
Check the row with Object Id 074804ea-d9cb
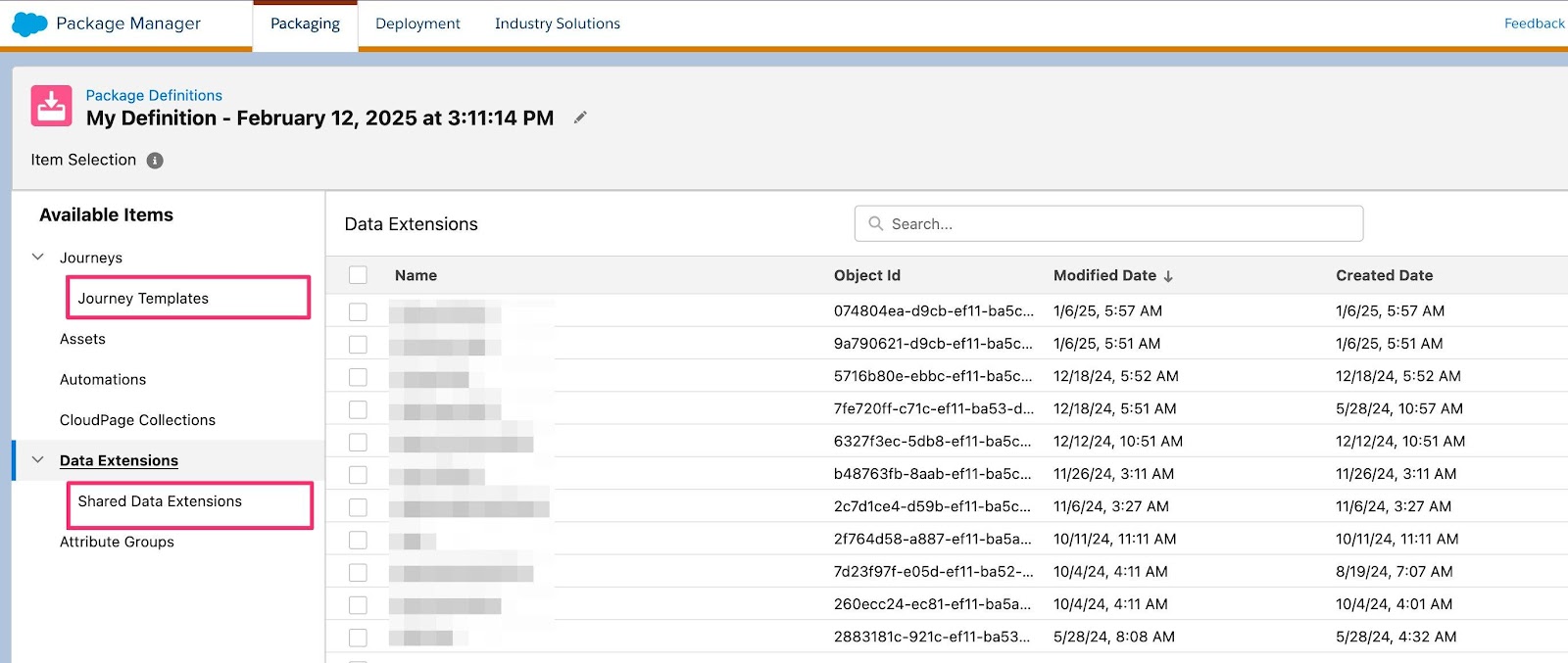[x=358, y=311]
